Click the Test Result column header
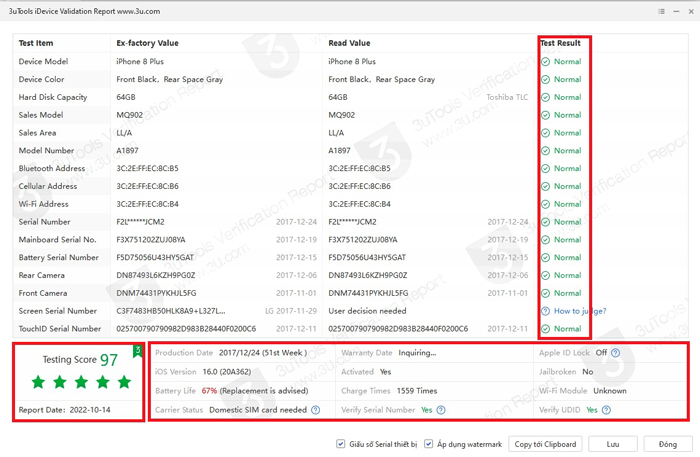Screen dimensions: 700x457 [560, 43]
